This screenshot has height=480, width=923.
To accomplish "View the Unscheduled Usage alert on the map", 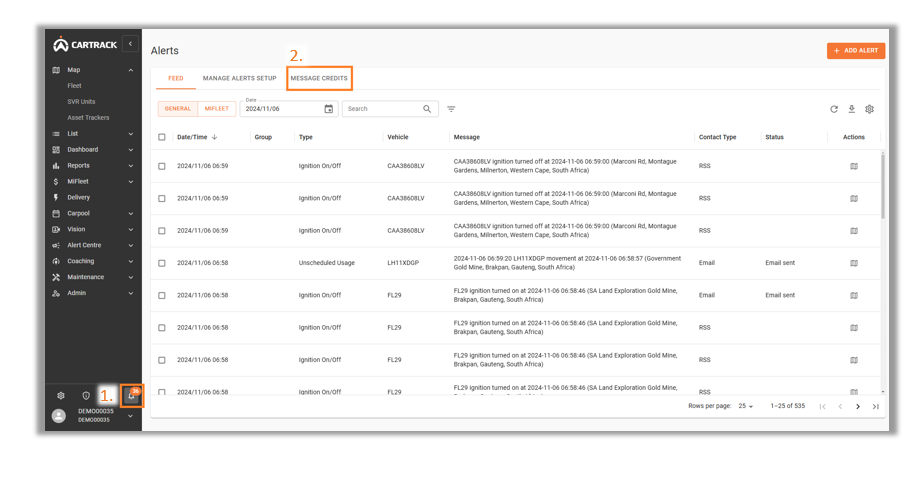I will 854,263.
